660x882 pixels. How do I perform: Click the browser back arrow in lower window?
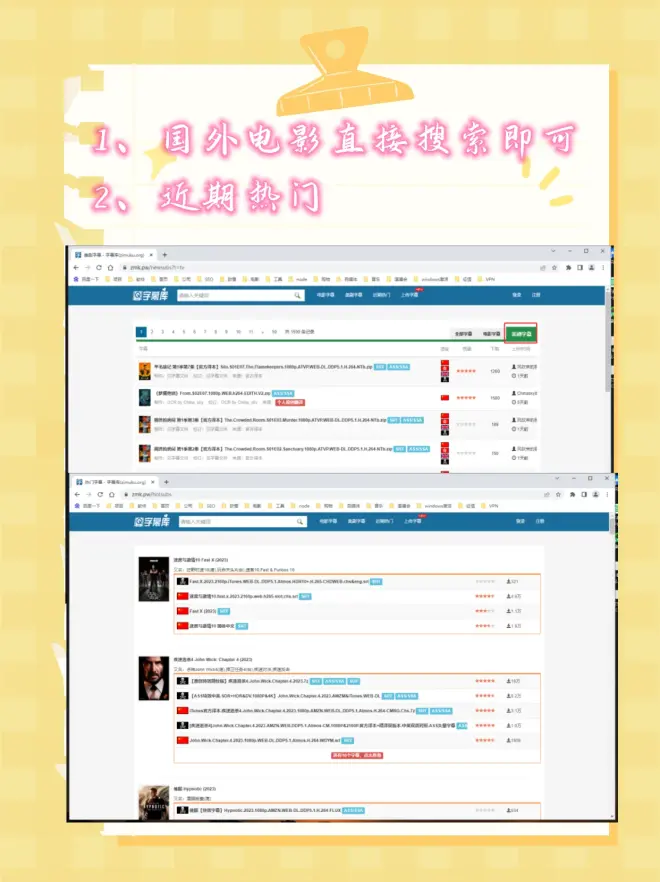tap(76, 494)
